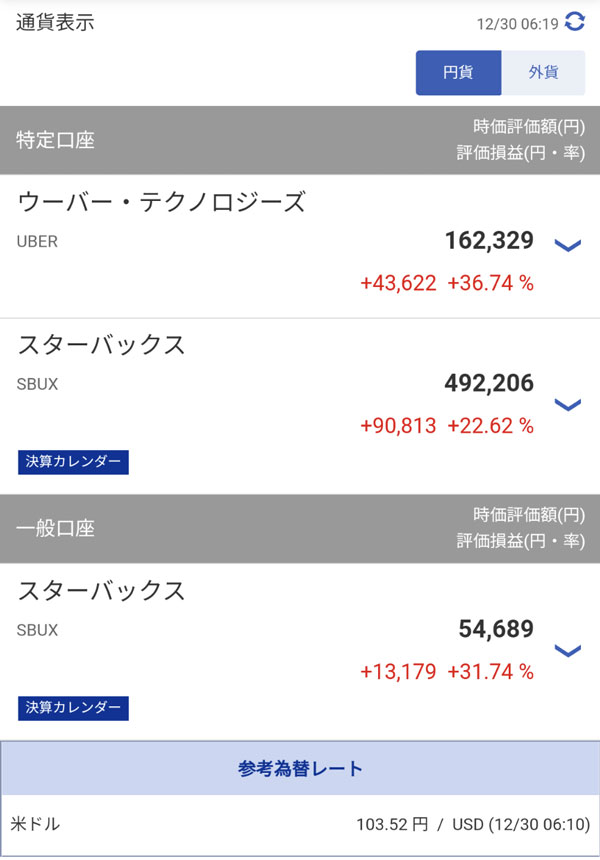Click the 参考為替レート header bar
600x860 pixels.
pos(300,769)
